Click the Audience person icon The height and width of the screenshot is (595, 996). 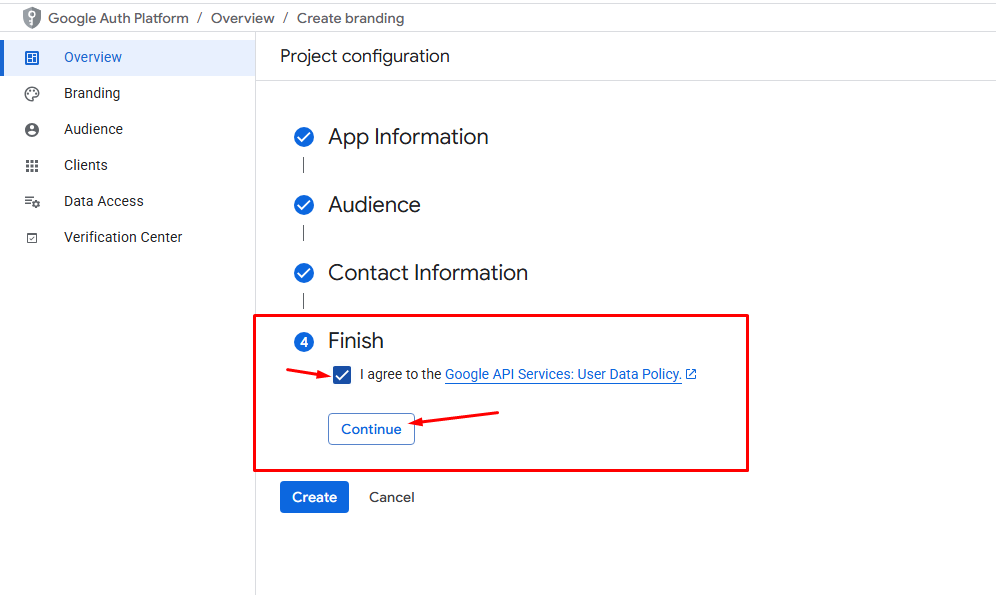[x=32, y=130]
